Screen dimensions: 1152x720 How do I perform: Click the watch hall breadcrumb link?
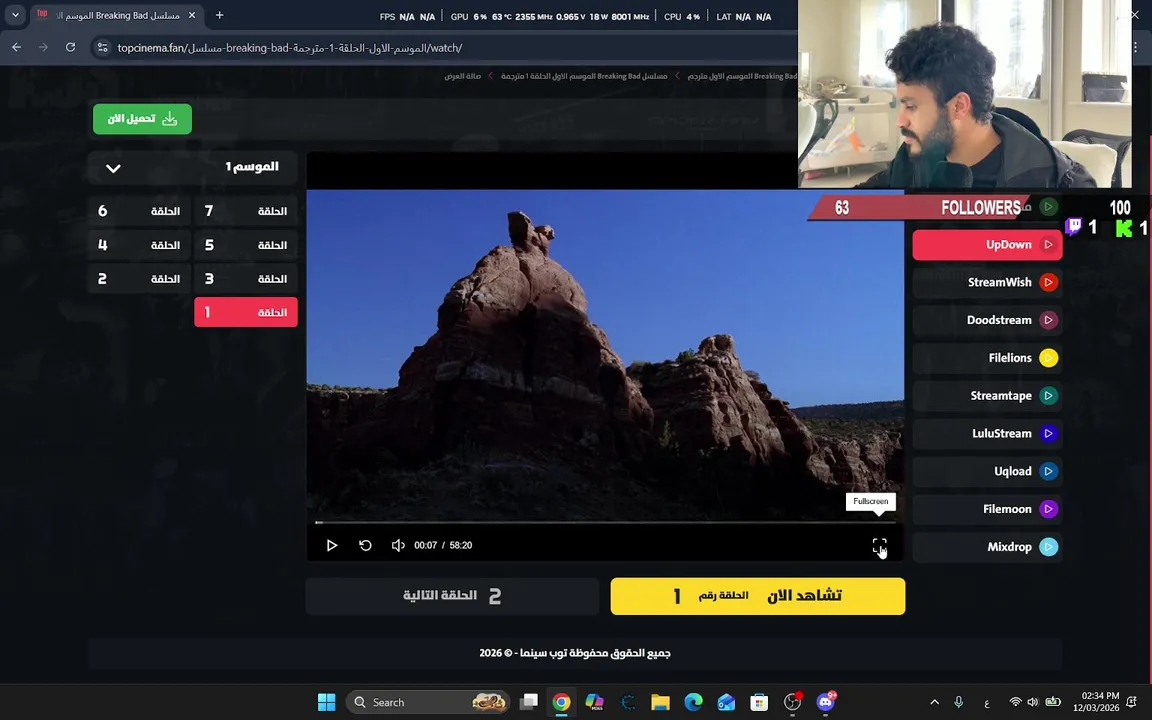click(462, 76)
